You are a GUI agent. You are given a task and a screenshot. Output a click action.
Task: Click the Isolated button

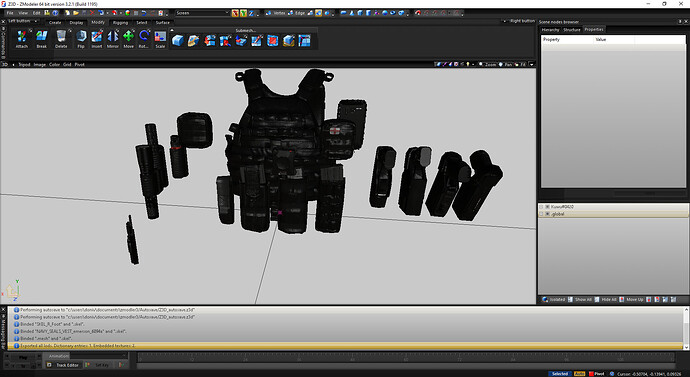[x=554, y=300]
